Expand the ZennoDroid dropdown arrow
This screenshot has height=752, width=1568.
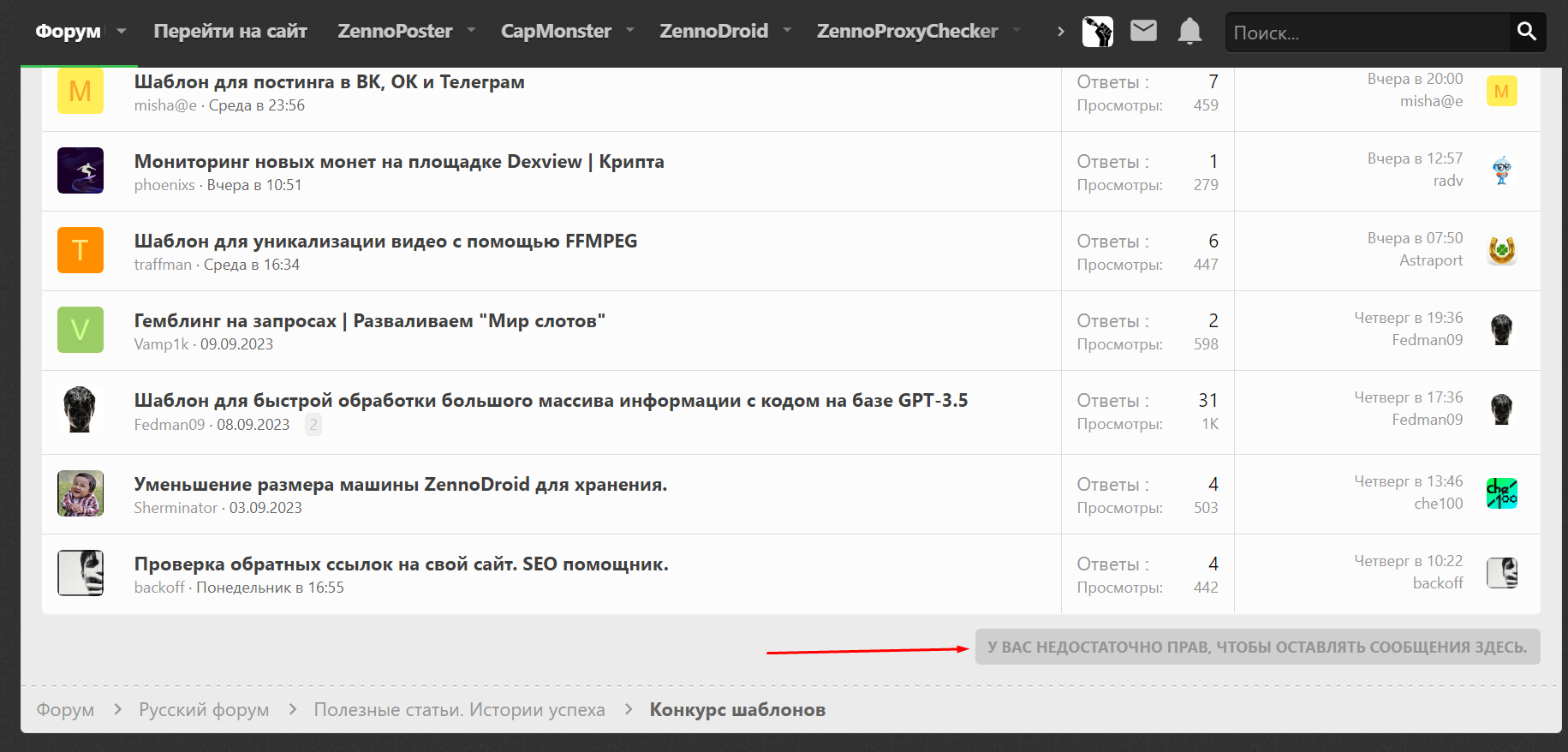(787, 31)
